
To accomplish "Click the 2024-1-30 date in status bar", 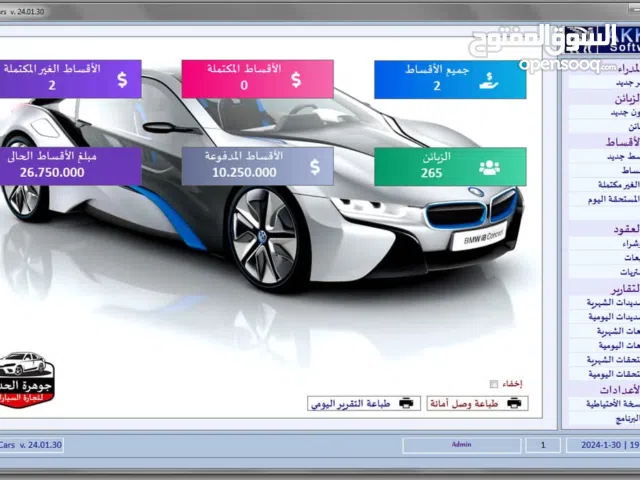I will [x=601, y=445].
